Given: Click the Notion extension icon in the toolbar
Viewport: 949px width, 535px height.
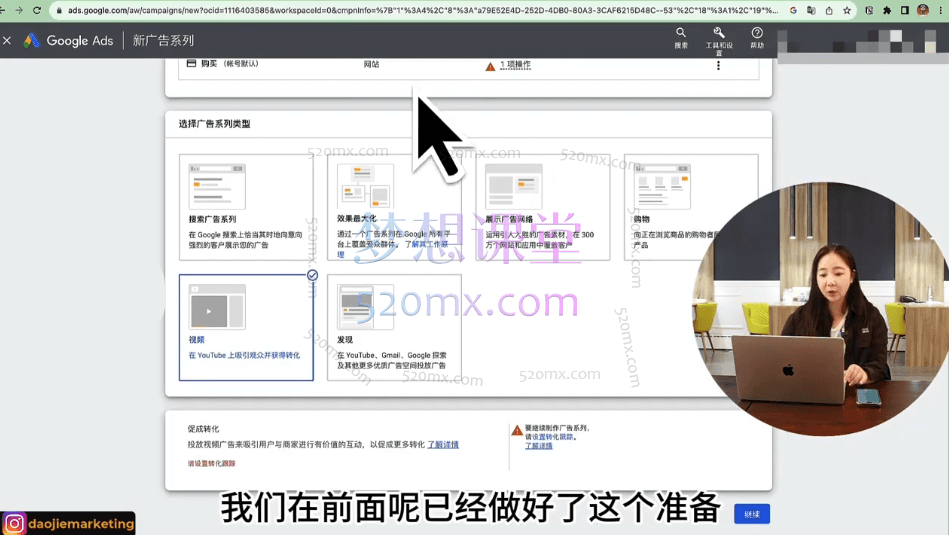Looking at the screenshot, I should [869, 10].
